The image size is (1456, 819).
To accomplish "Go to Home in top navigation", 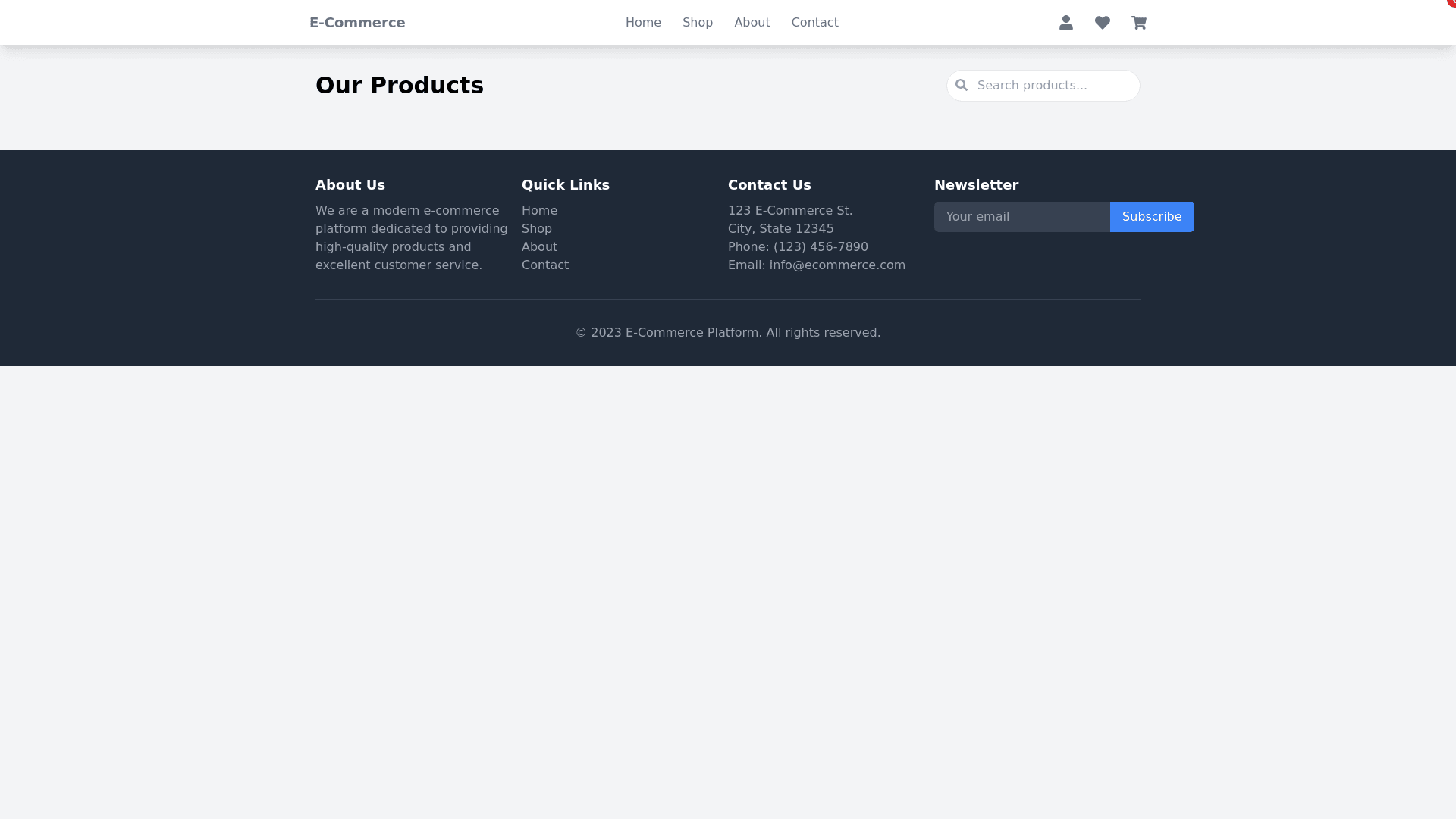I will coord(643,23).
